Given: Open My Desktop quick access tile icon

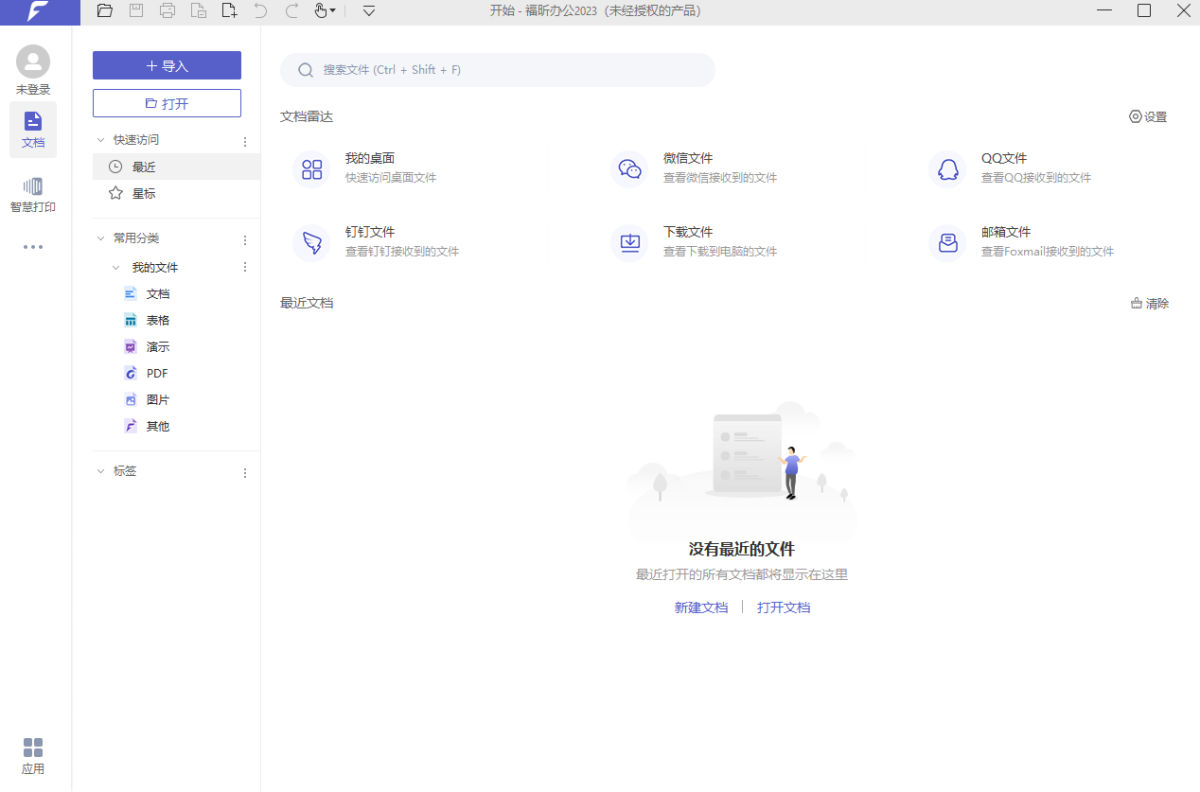Looking at the screenshot, I should pos(310,169).
